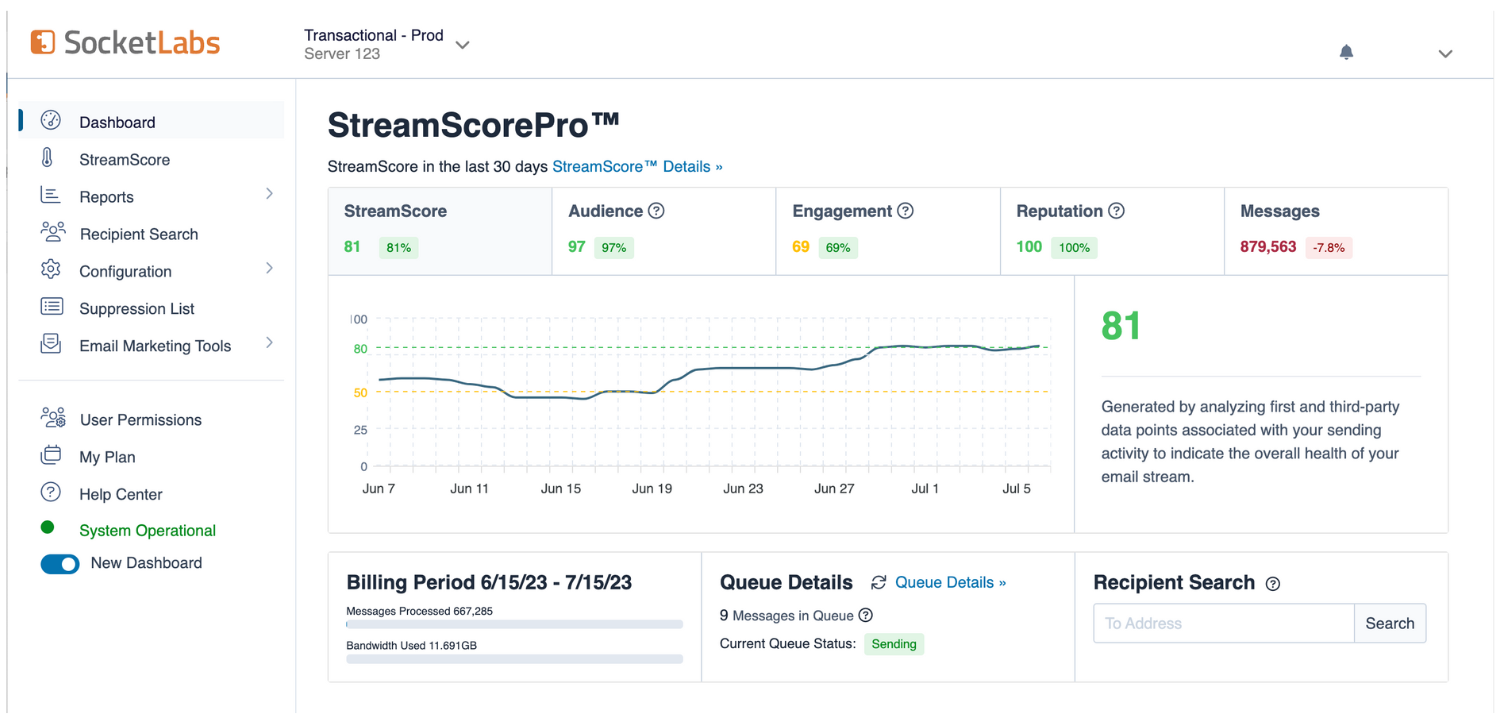The height and width of the screenshot is (717, 1505).
Task: Click the Messages in Queue help icon
Action: click(866, 616)
